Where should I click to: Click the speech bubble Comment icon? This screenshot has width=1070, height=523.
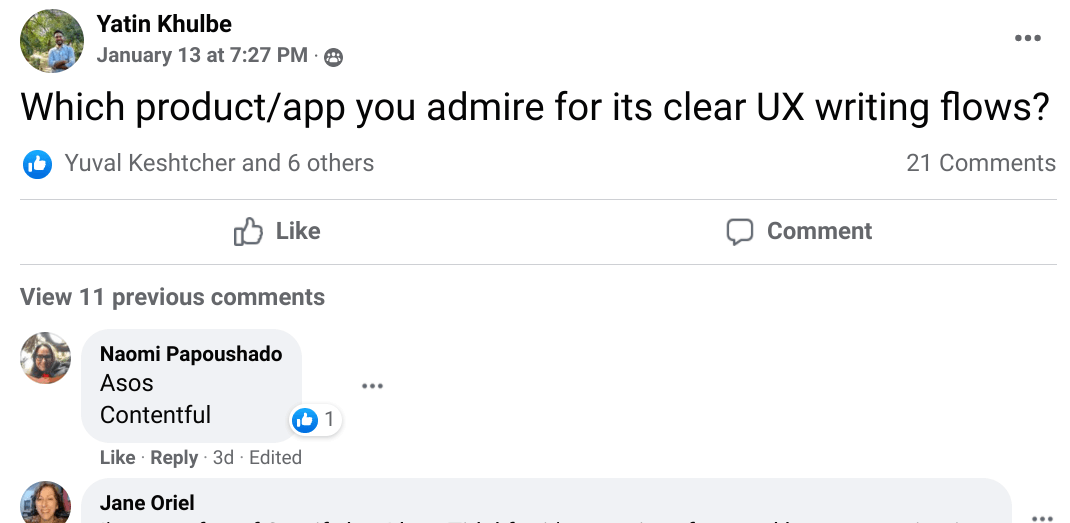click(739, 232)
